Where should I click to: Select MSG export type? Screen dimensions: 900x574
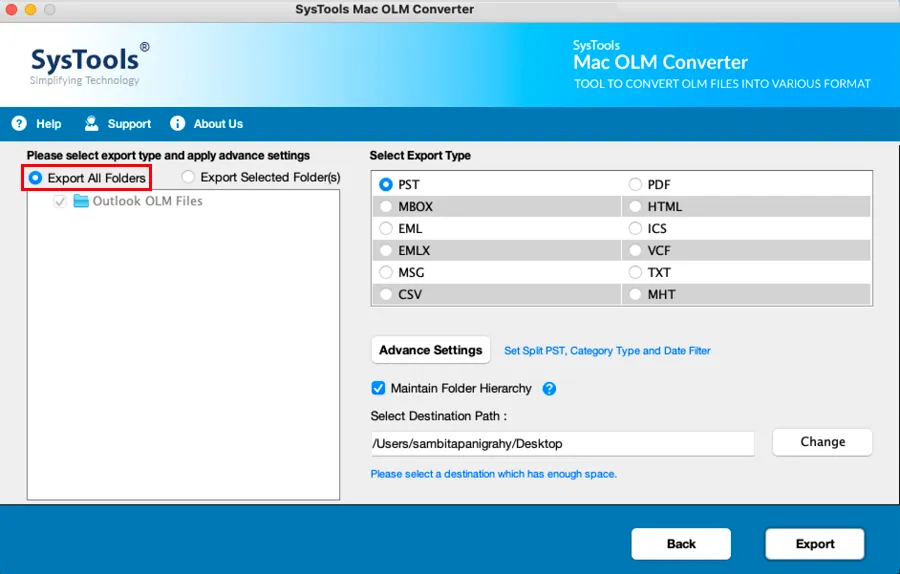pyautogui.click(x=386, y=272)
